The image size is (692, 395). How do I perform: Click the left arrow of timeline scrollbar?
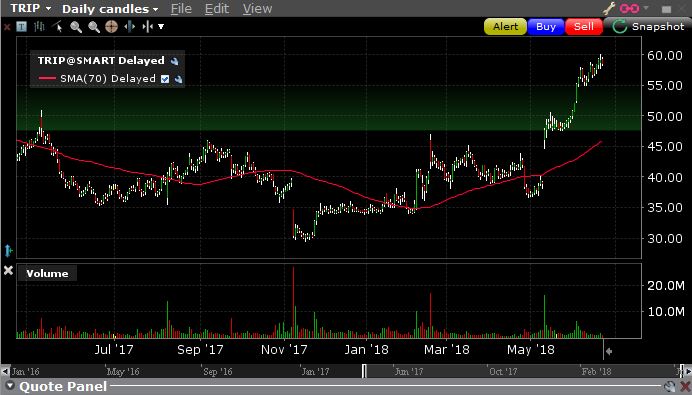click(5, 371)
